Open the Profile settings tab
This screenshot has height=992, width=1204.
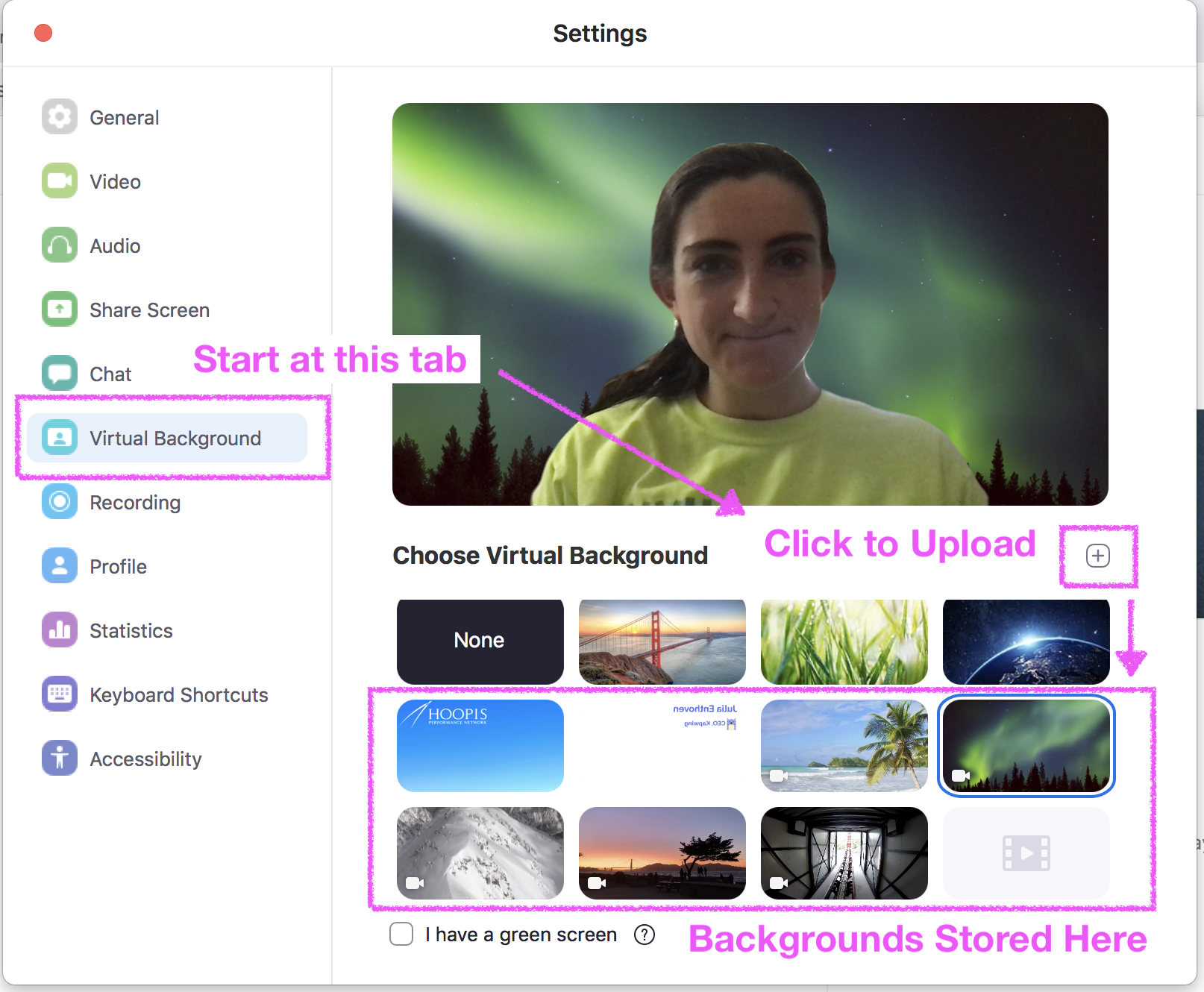coord(118,567)
